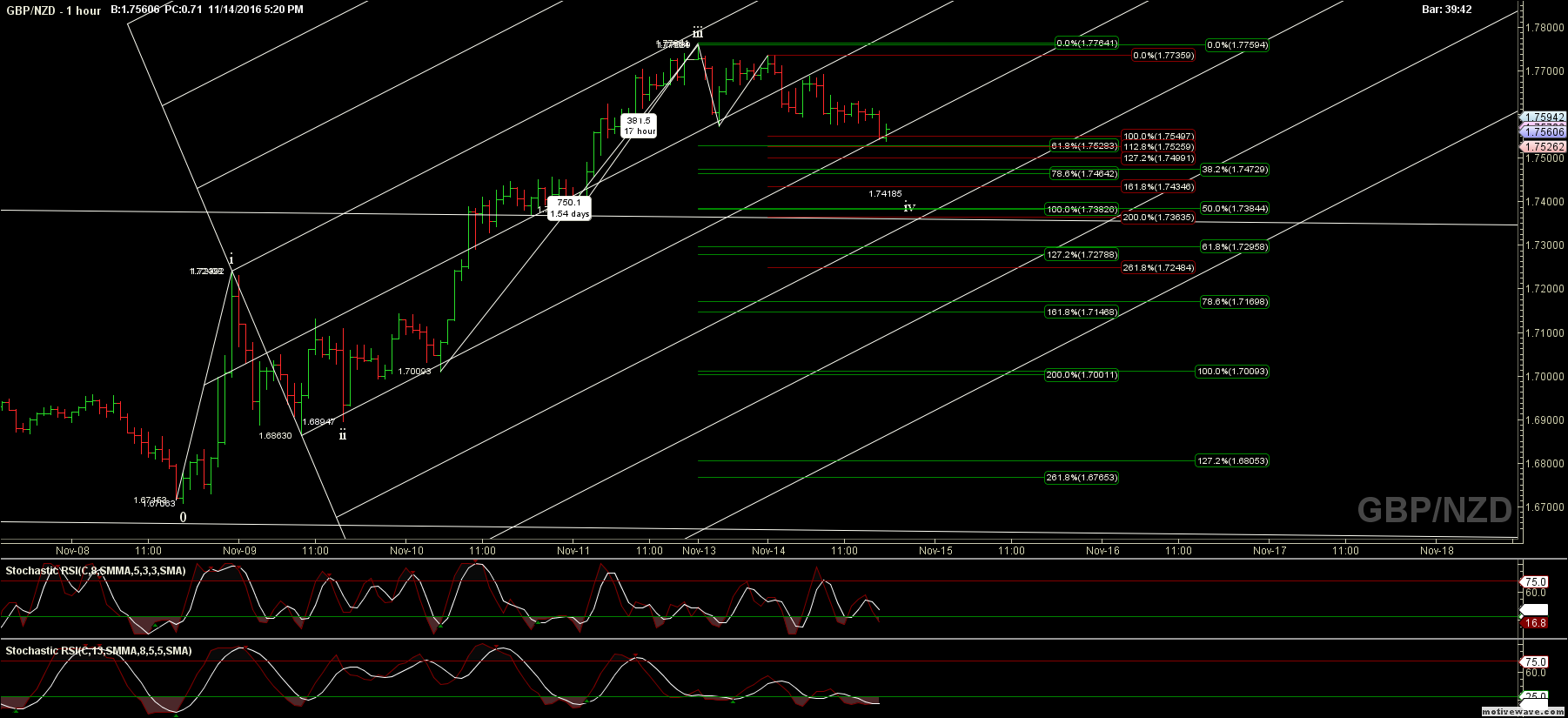The height and width of the screenshot is (718, 1568).
Task: Click the 100.0%(1.75497) extension label
Action: tap(1158, 137)
